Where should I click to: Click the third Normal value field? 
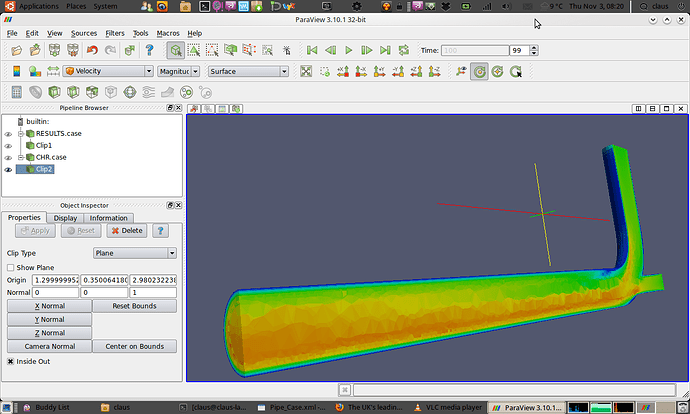(153, 292)
